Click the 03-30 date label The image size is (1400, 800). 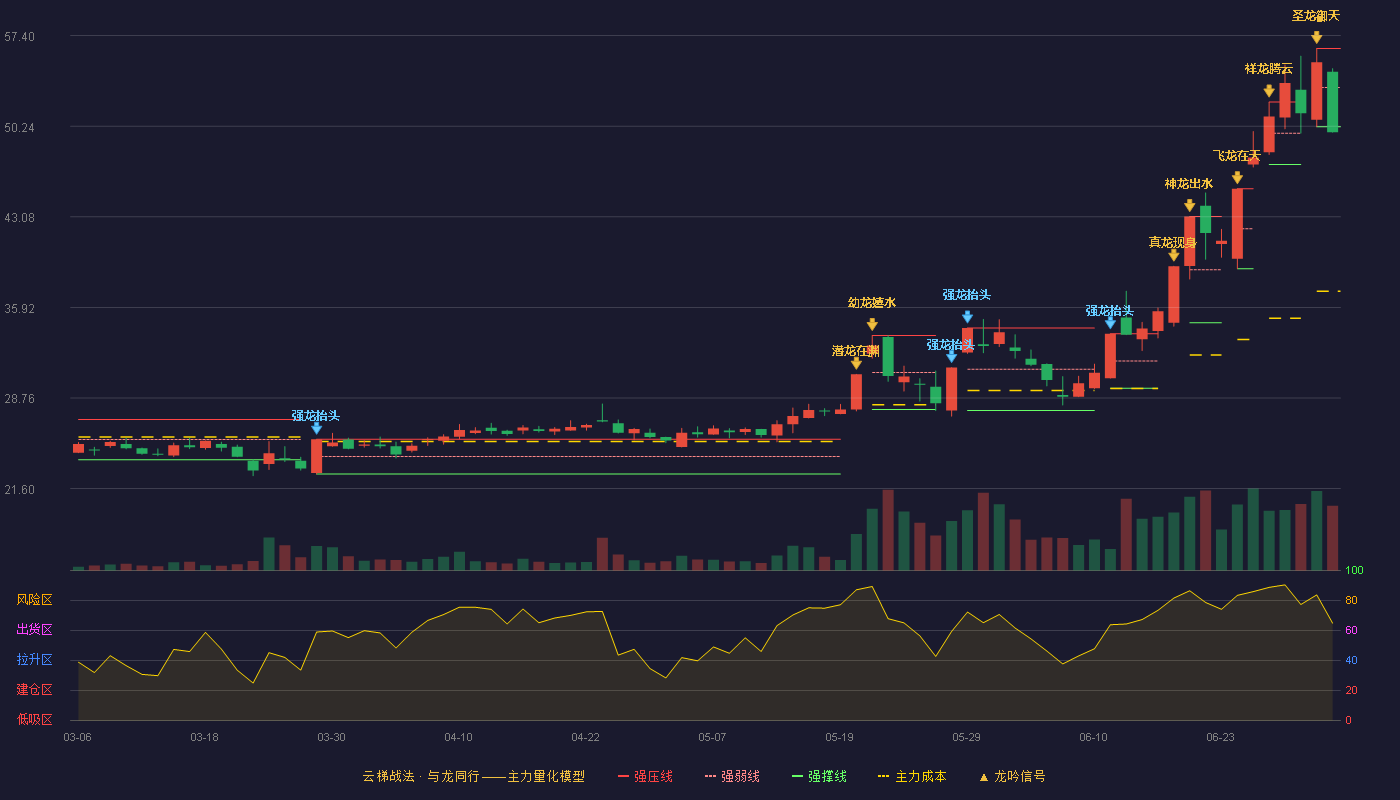coord(331,737)
